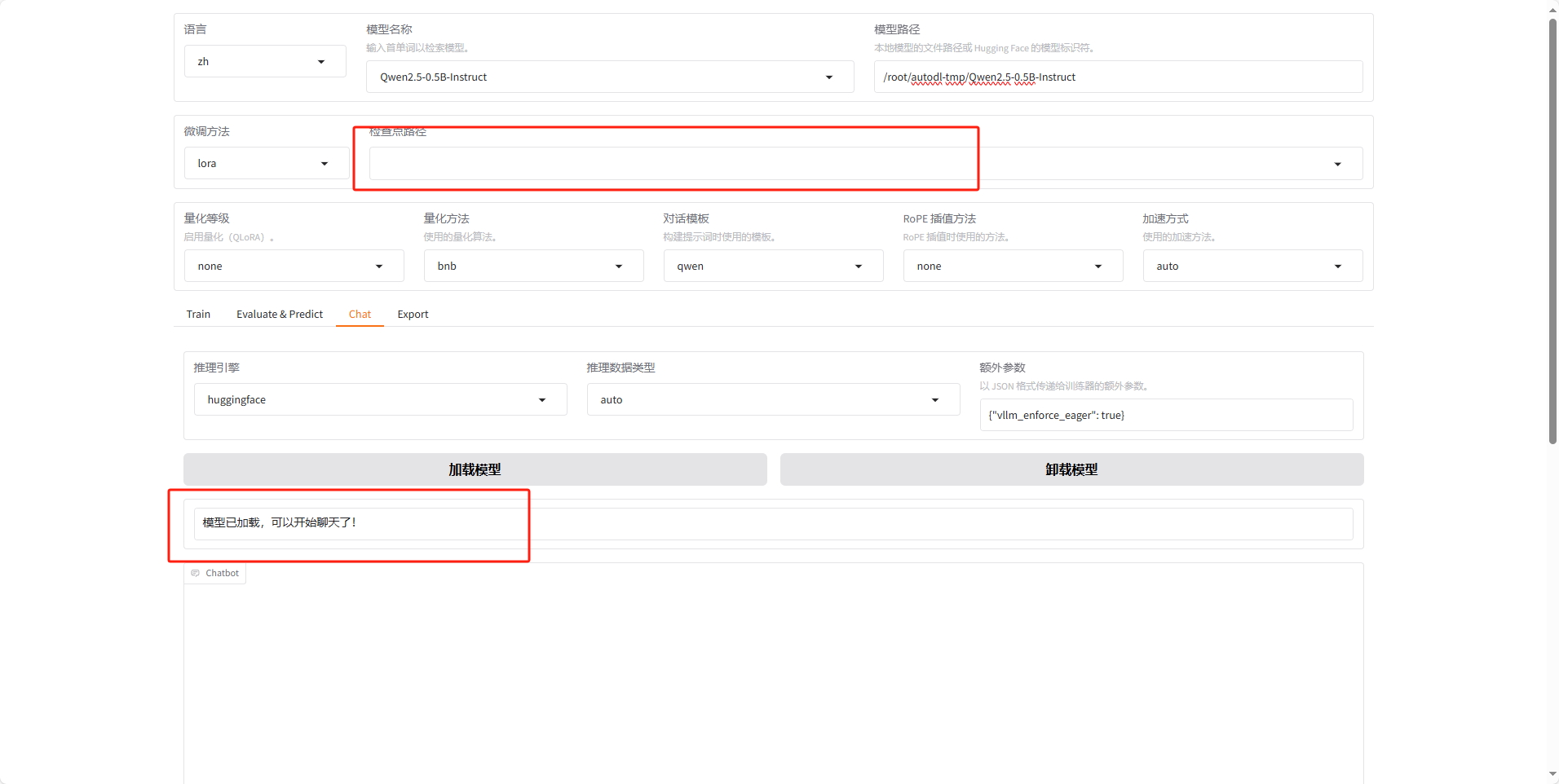Click the page vertical scrollbar thumb
The image size is (1559, 784).
point(1552,231)
